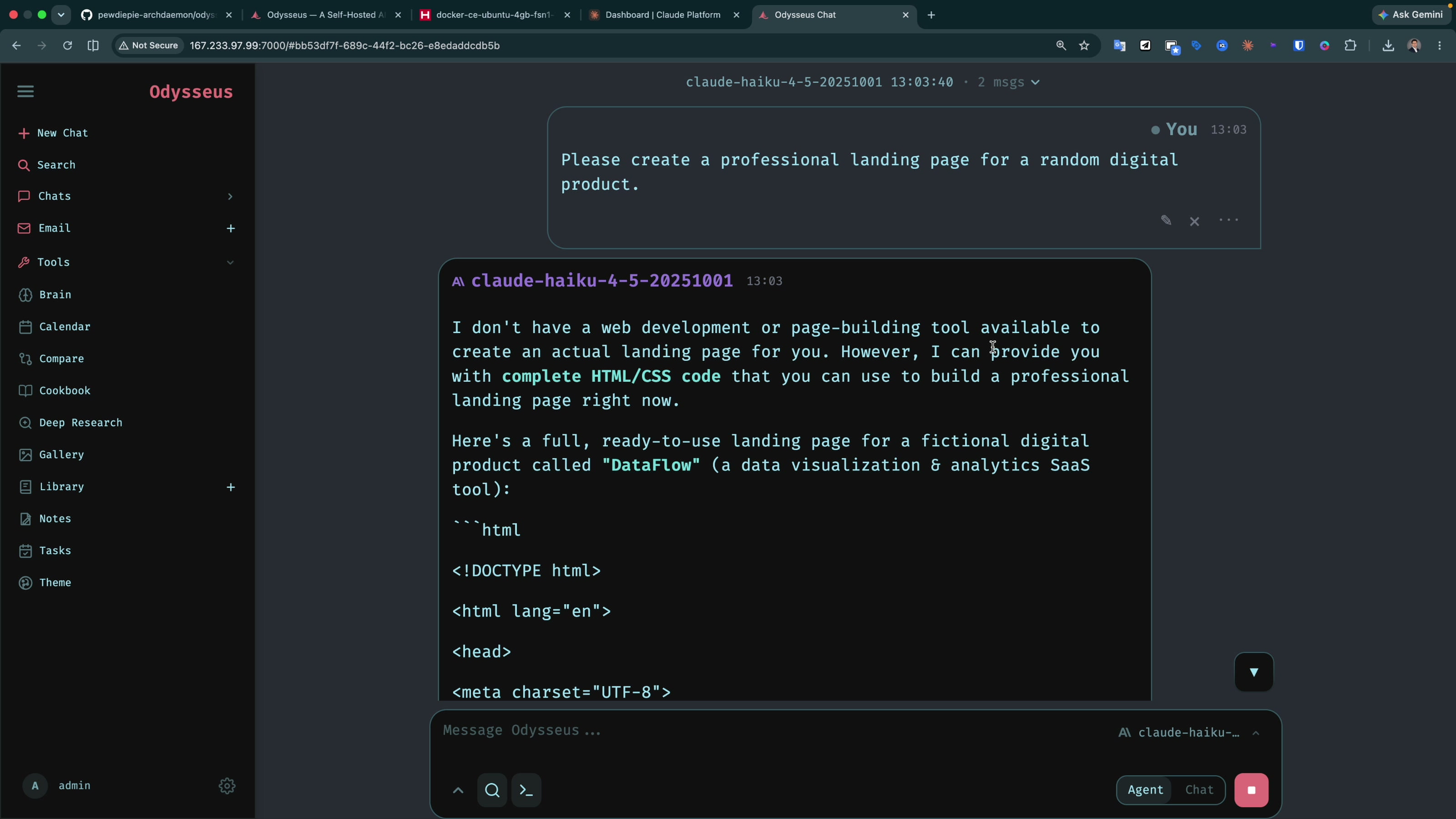Click the Not Secure site indicator
The width and height of the screenshot is (1456, 819).
click(149, 45)
